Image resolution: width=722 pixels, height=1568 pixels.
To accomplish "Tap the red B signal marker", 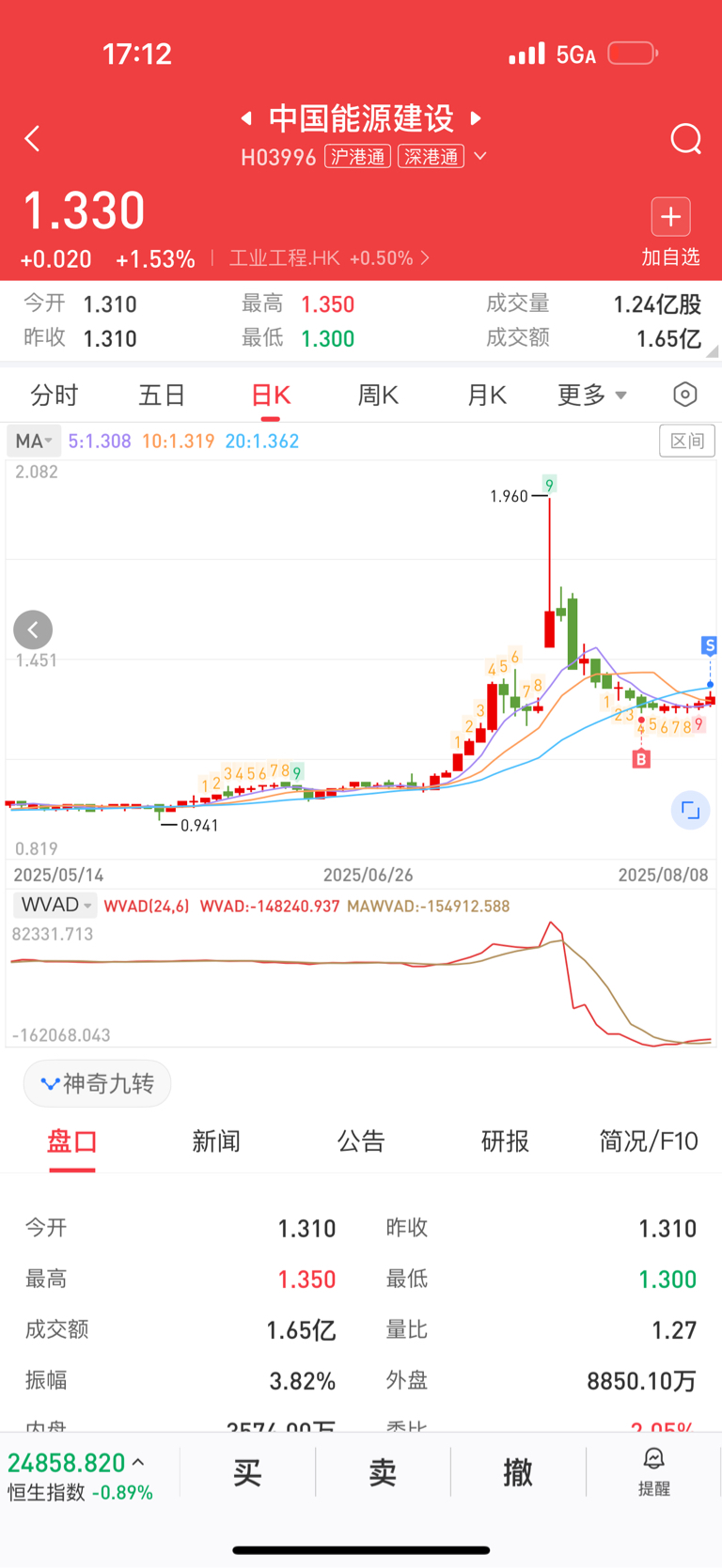I will point(641,758).
